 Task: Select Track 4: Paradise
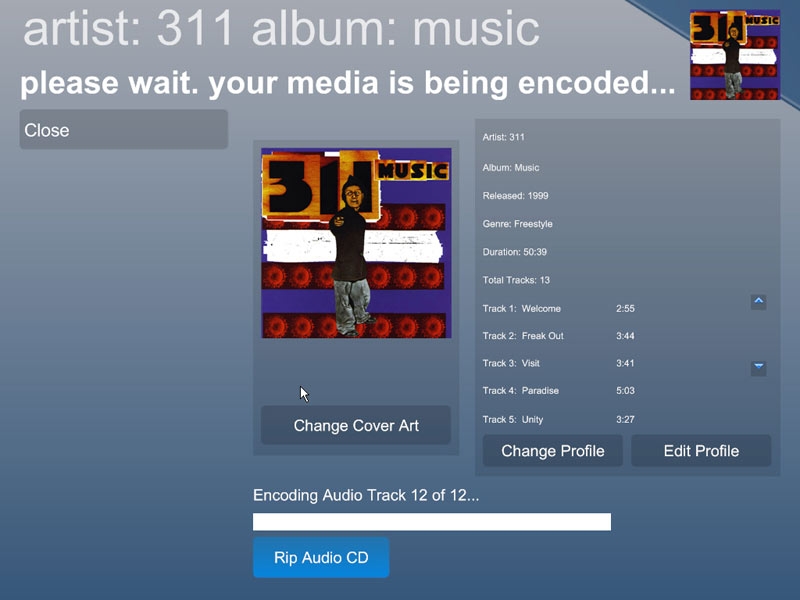click(559, 391)
